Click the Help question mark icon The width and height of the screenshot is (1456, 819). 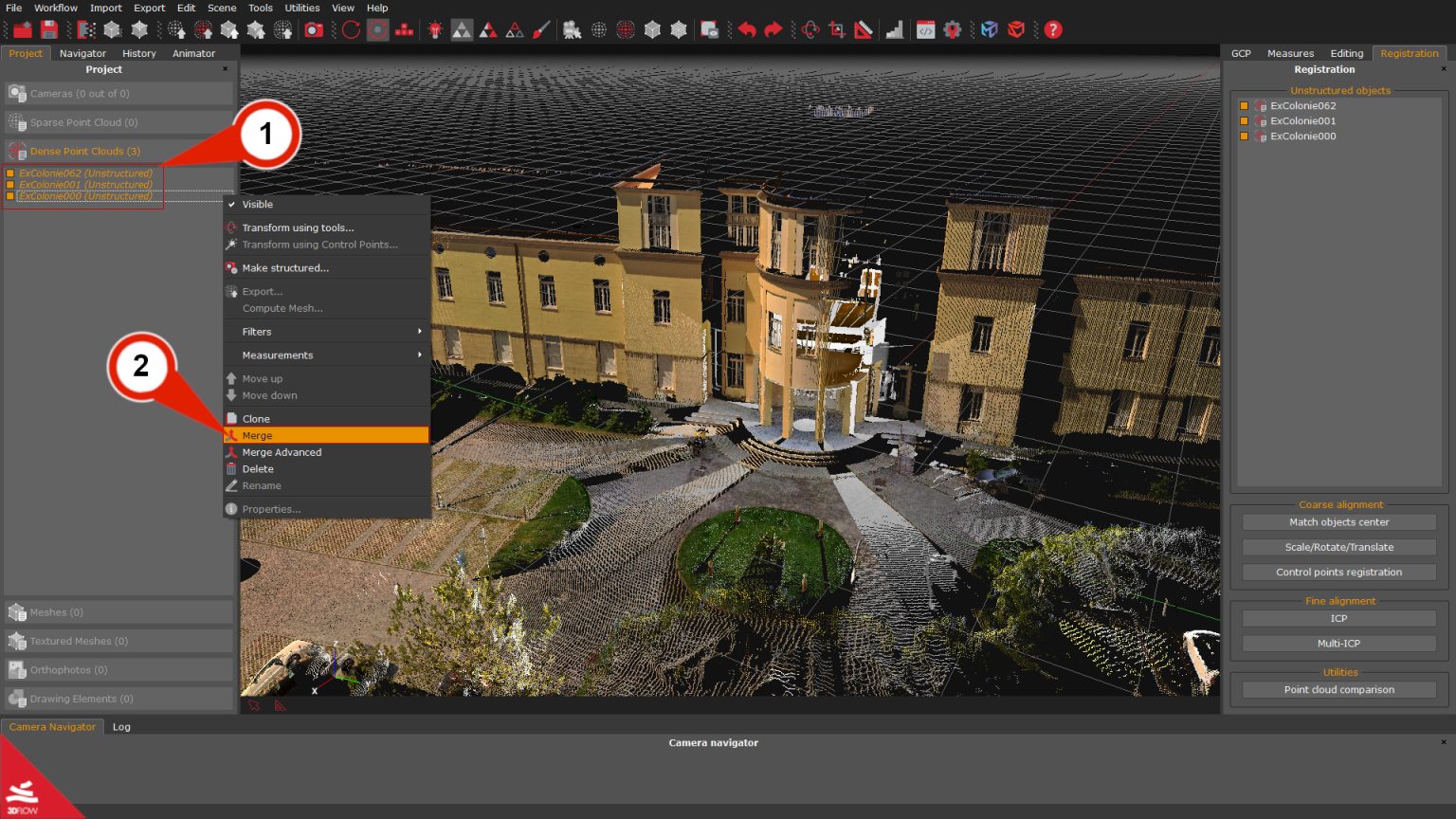(1053, 29)
